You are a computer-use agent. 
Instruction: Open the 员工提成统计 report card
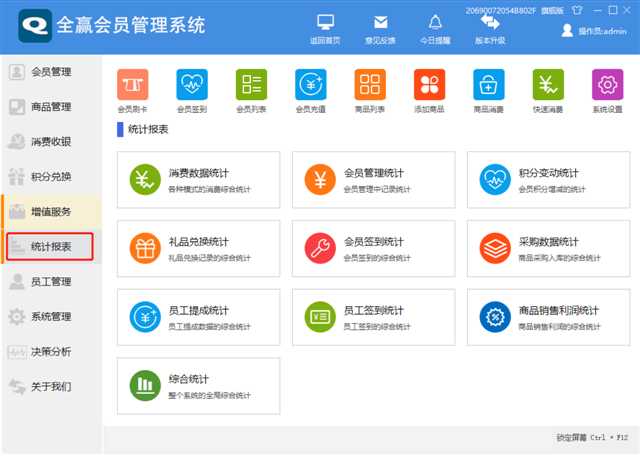click(198, 317)
